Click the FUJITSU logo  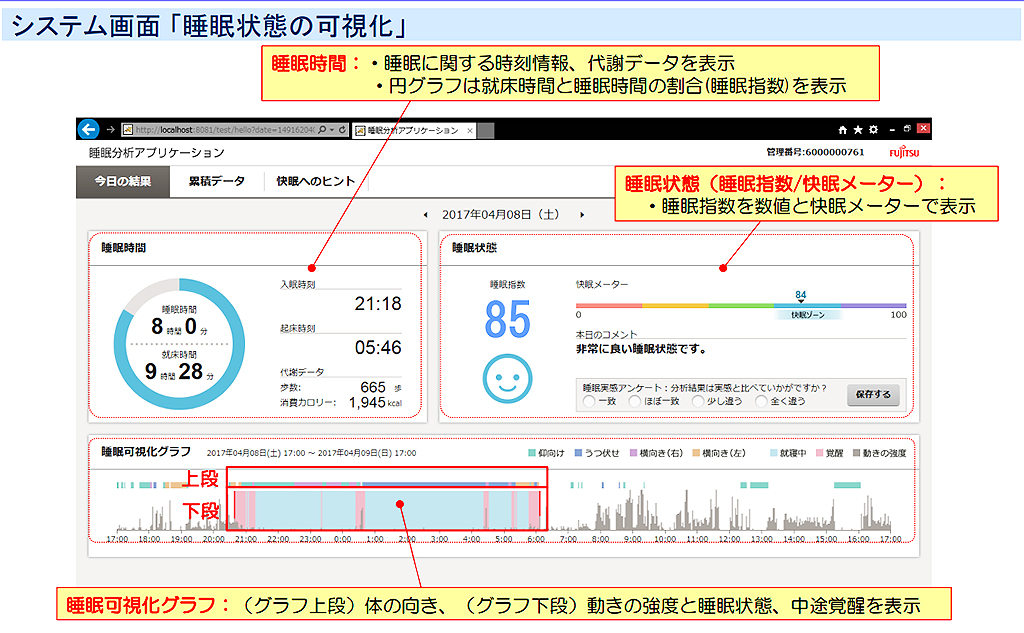pyautogui.click(x=908, y=153)
